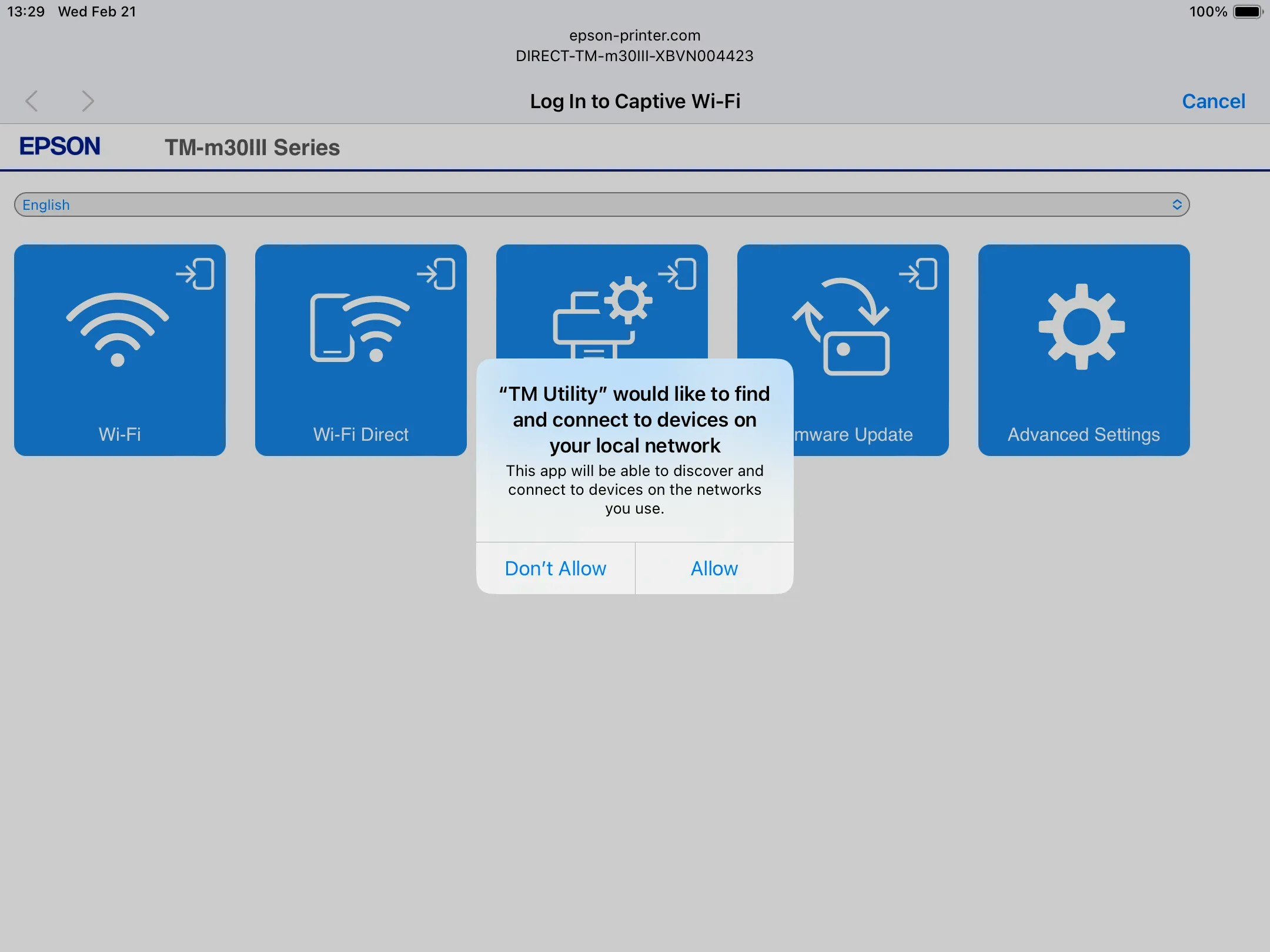Open the Advanced Settings gear icon
The image size is (1270, 952).
[1082, 327]
